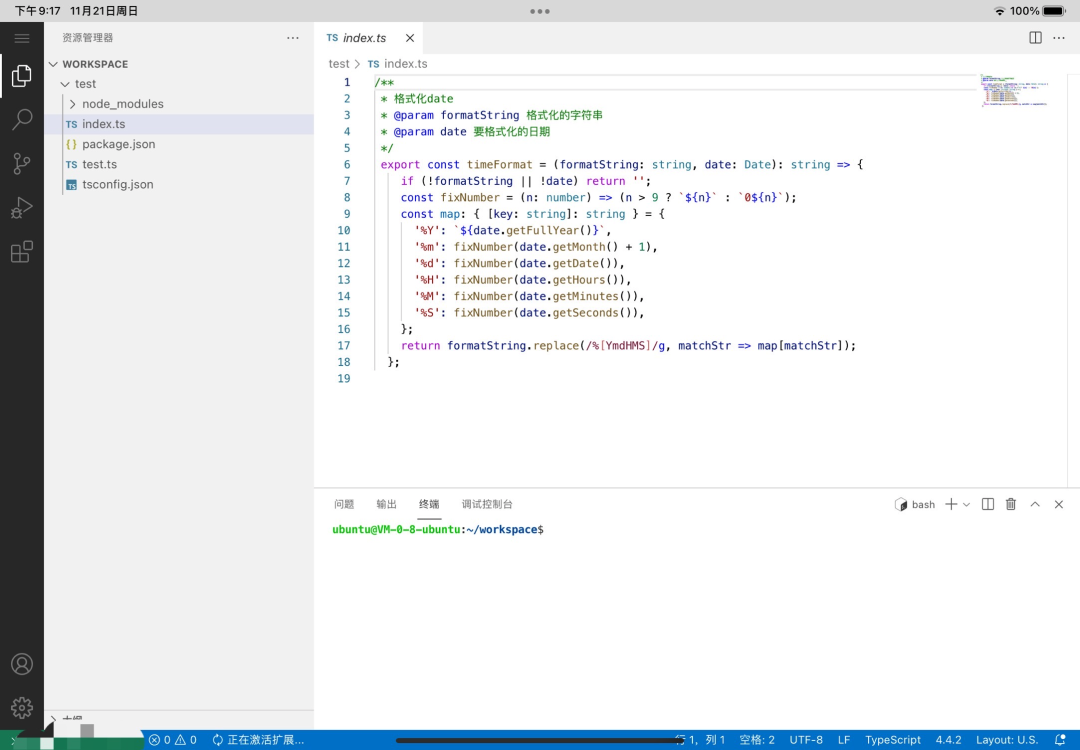Split the editor to the right

[x=1035, y=38]
